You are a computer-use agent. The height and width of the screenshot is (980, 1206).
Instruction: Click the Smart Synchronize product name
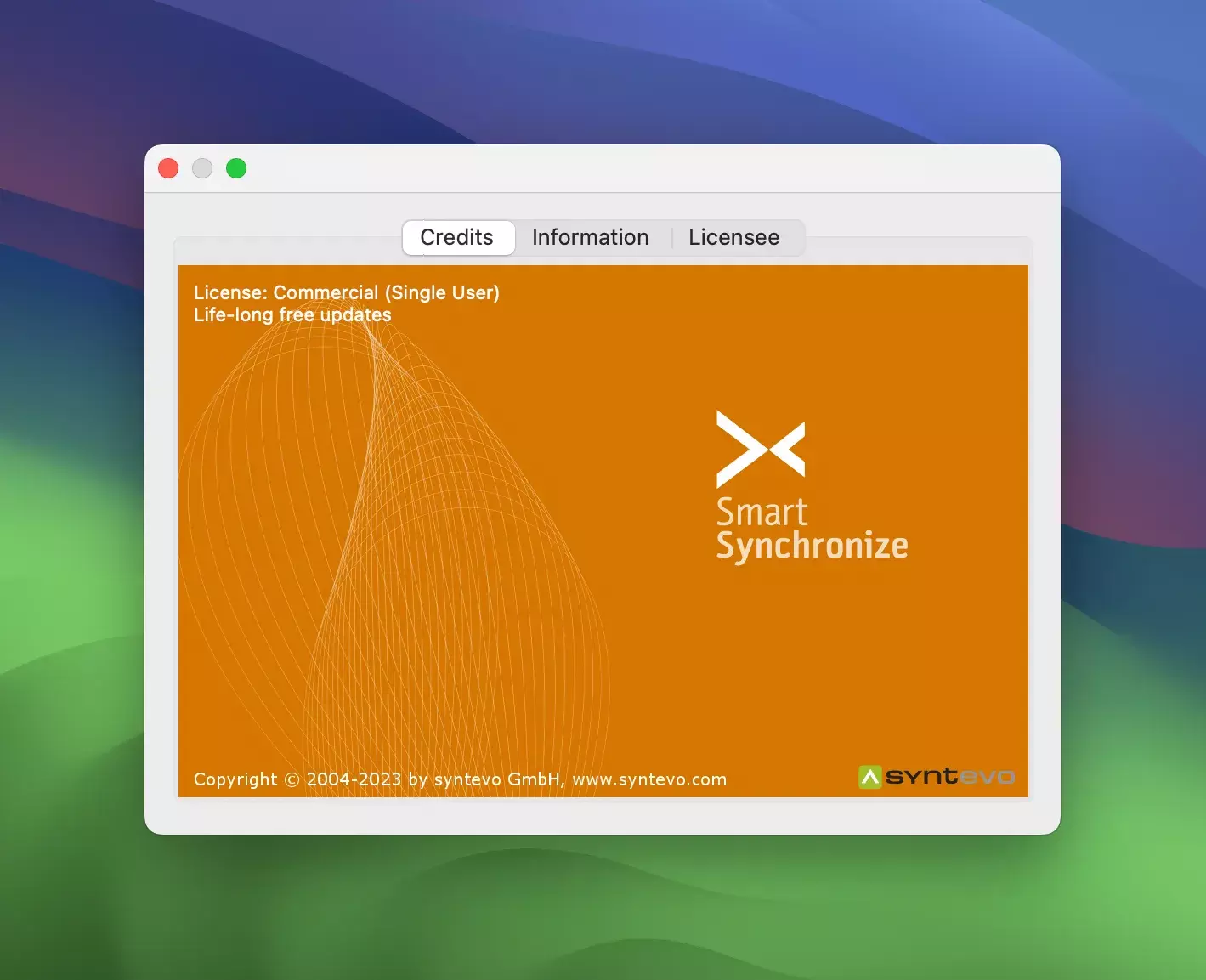point(812,530)
